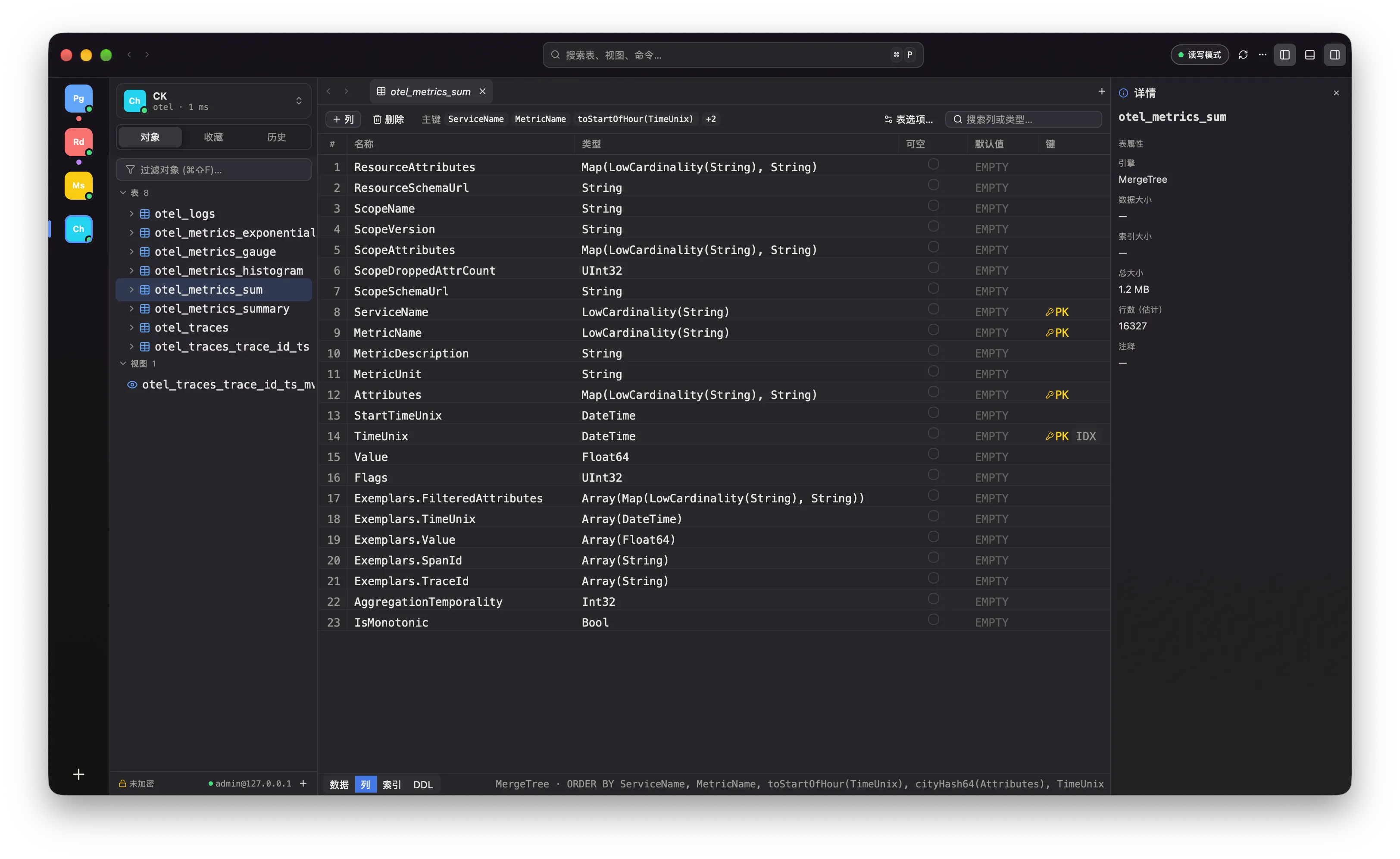Toggle nullable for ResourceAttributes column

(933, 164)
